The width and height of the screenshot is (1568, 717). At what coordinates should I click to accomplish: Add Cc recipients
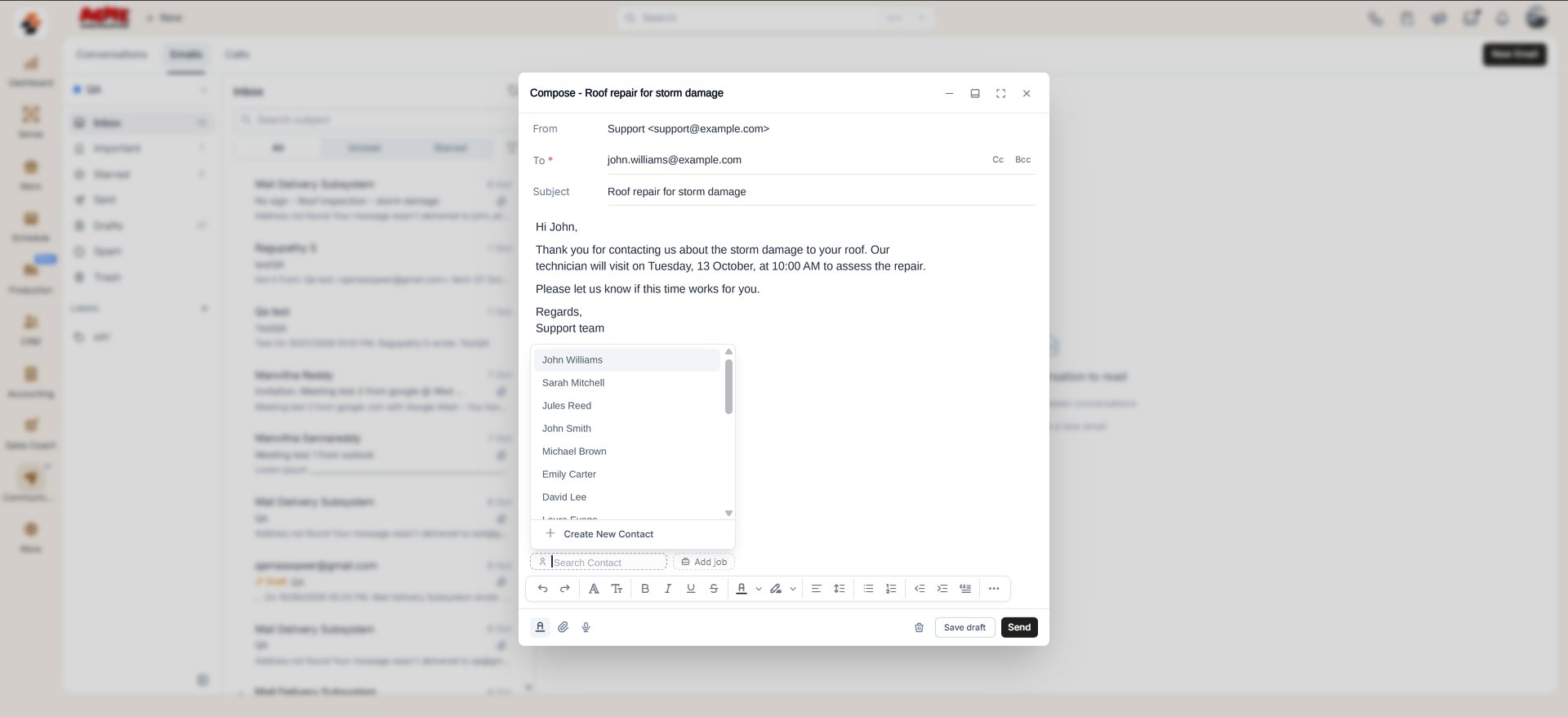(998, 160)
